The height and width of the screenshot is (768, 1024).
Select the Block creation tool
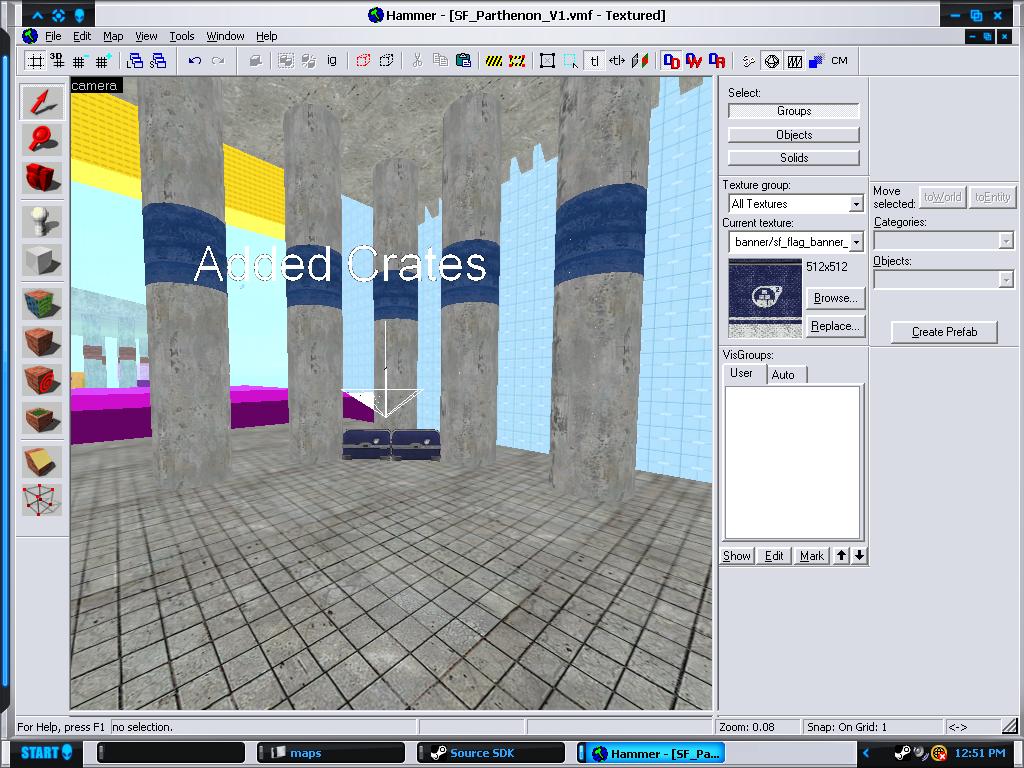tap(42, 261)
